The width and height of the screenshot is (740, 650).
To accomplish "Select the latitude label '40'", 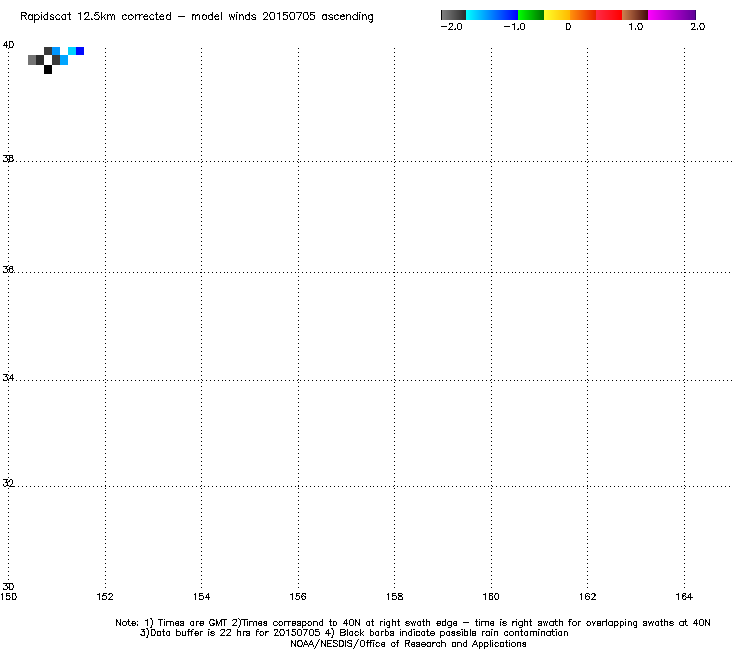I will coord(8,45).
